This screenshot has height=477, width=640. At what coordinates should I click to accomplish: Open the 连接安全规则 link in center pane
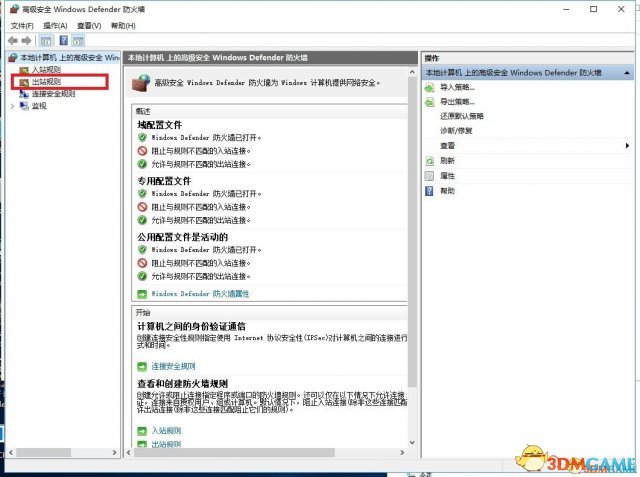[x=173, y=366]
